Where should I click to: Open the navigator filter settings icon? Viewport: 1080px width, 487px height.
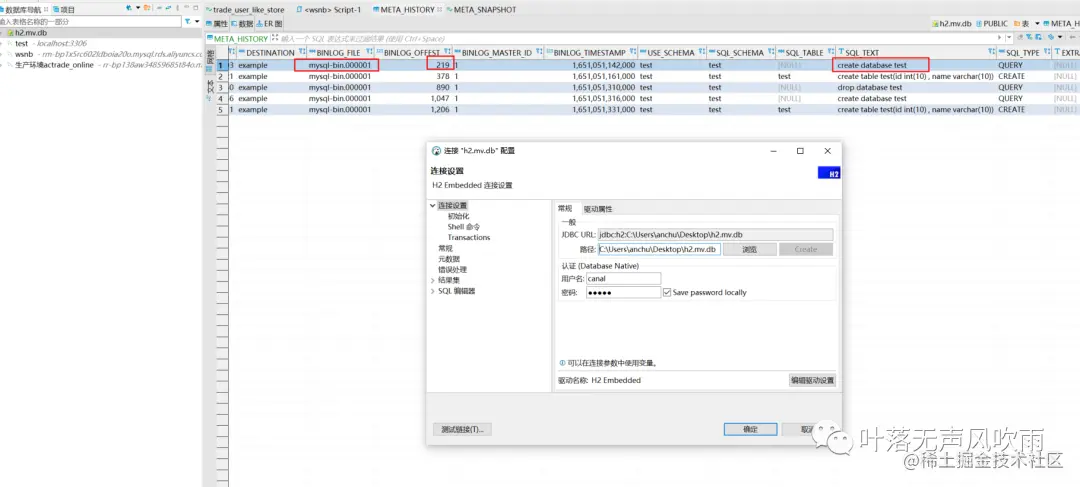[187, 21]
